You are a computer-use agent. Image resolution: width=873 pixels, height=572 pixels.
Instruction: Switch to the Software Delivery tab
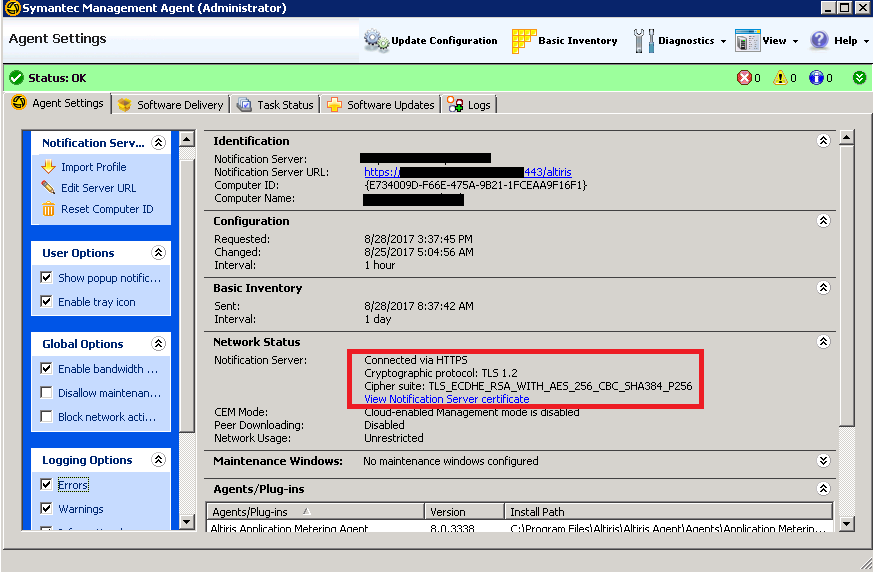pos(171,105)
